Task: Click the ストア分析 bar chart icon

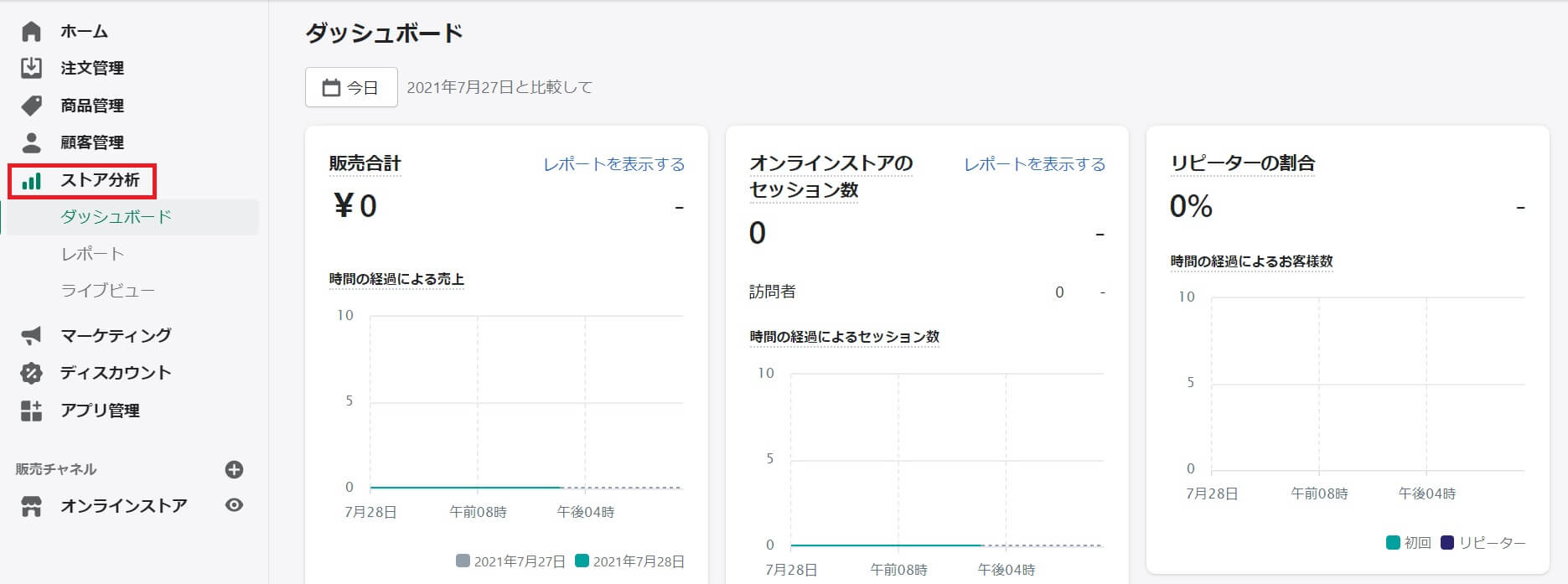Action: [31, 181]
